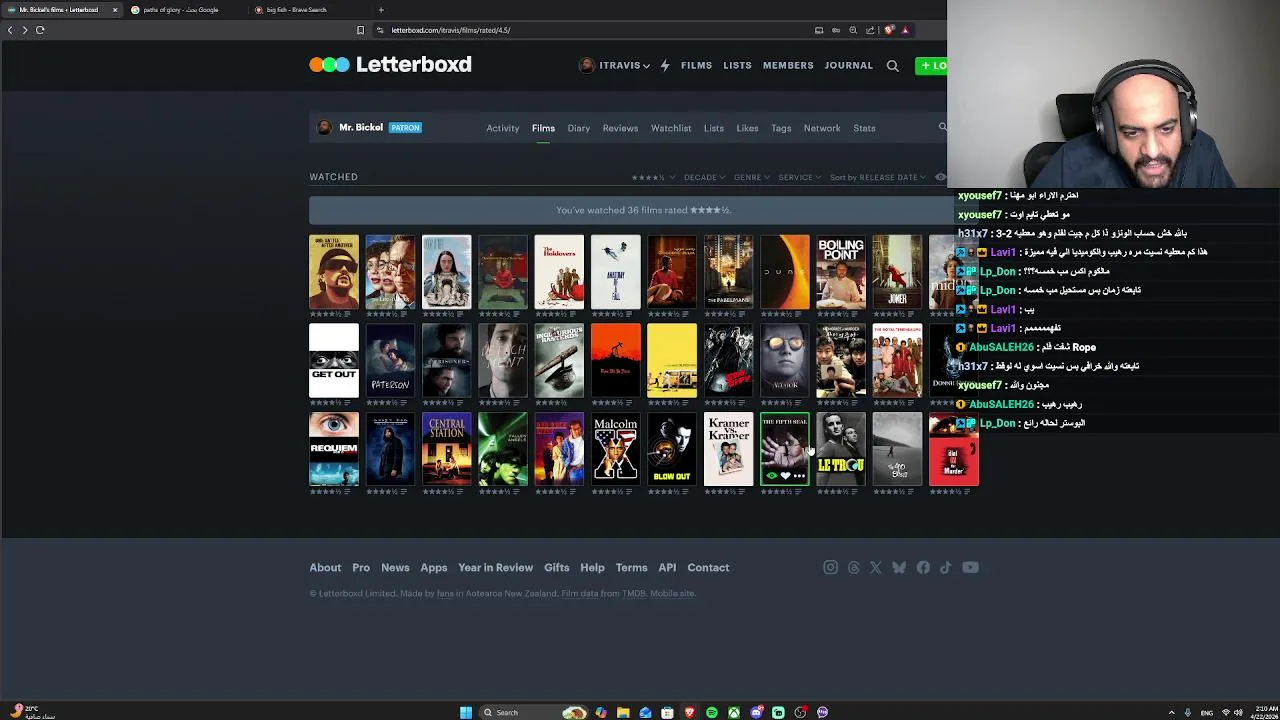Reload the page with refresh icon
Image resolution: width=1280 pixels, height=720 pixels.
40,30
